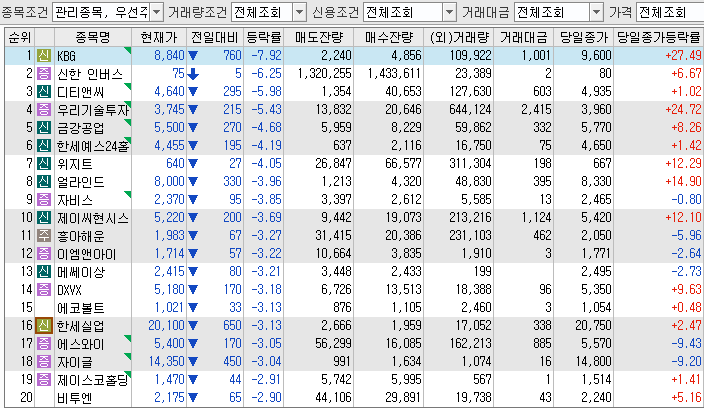Click the 증 badge next to 자비스
The height and width of the screenshot is (408, 704).
tap(44, 199)
